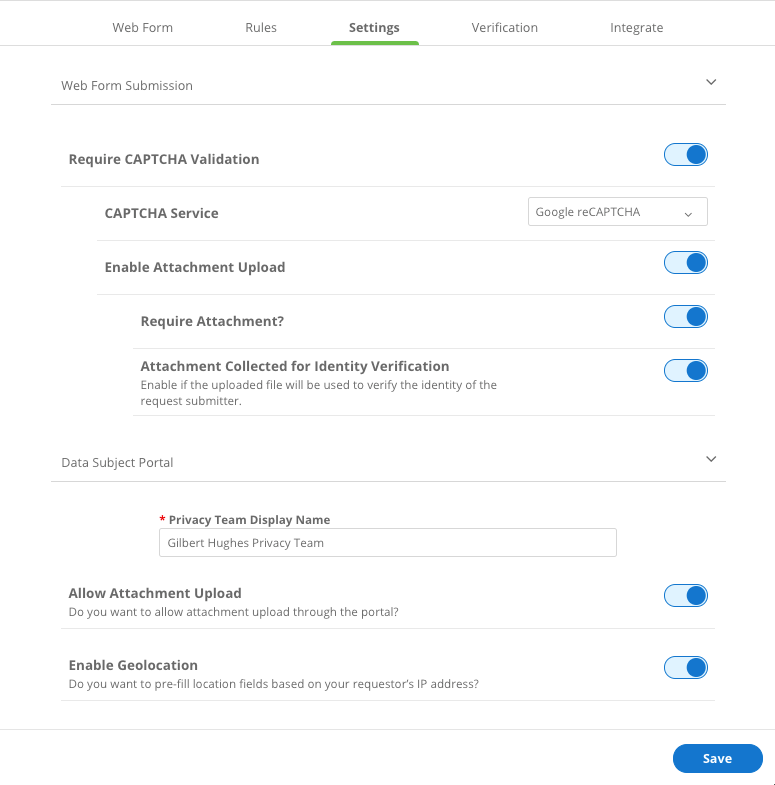
Task: Click the Data Subject Portal heading
Action: coord(117,463)
